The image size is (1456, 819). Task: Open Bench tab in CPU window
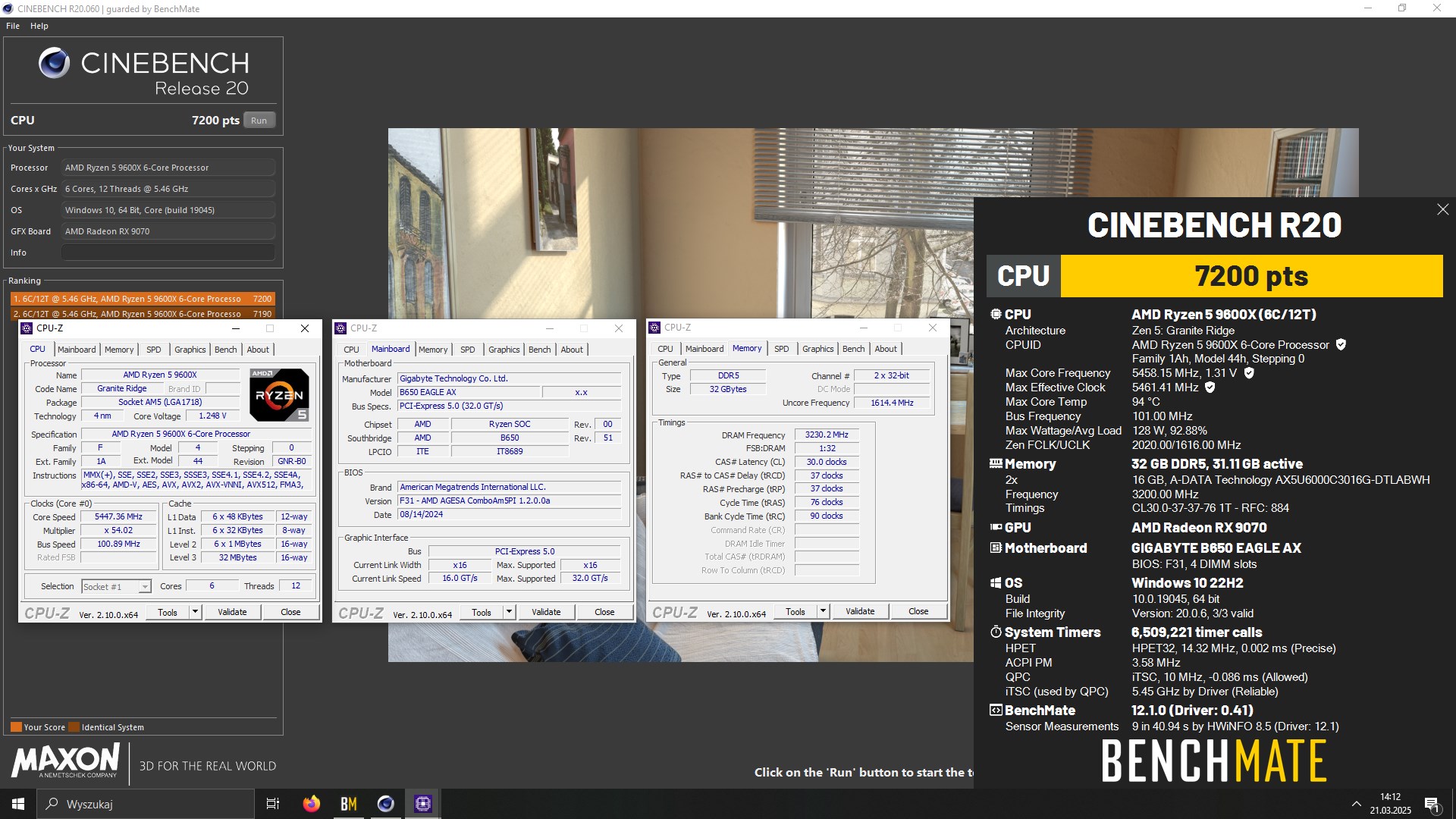pyautogui.click(x=225, y=350)
